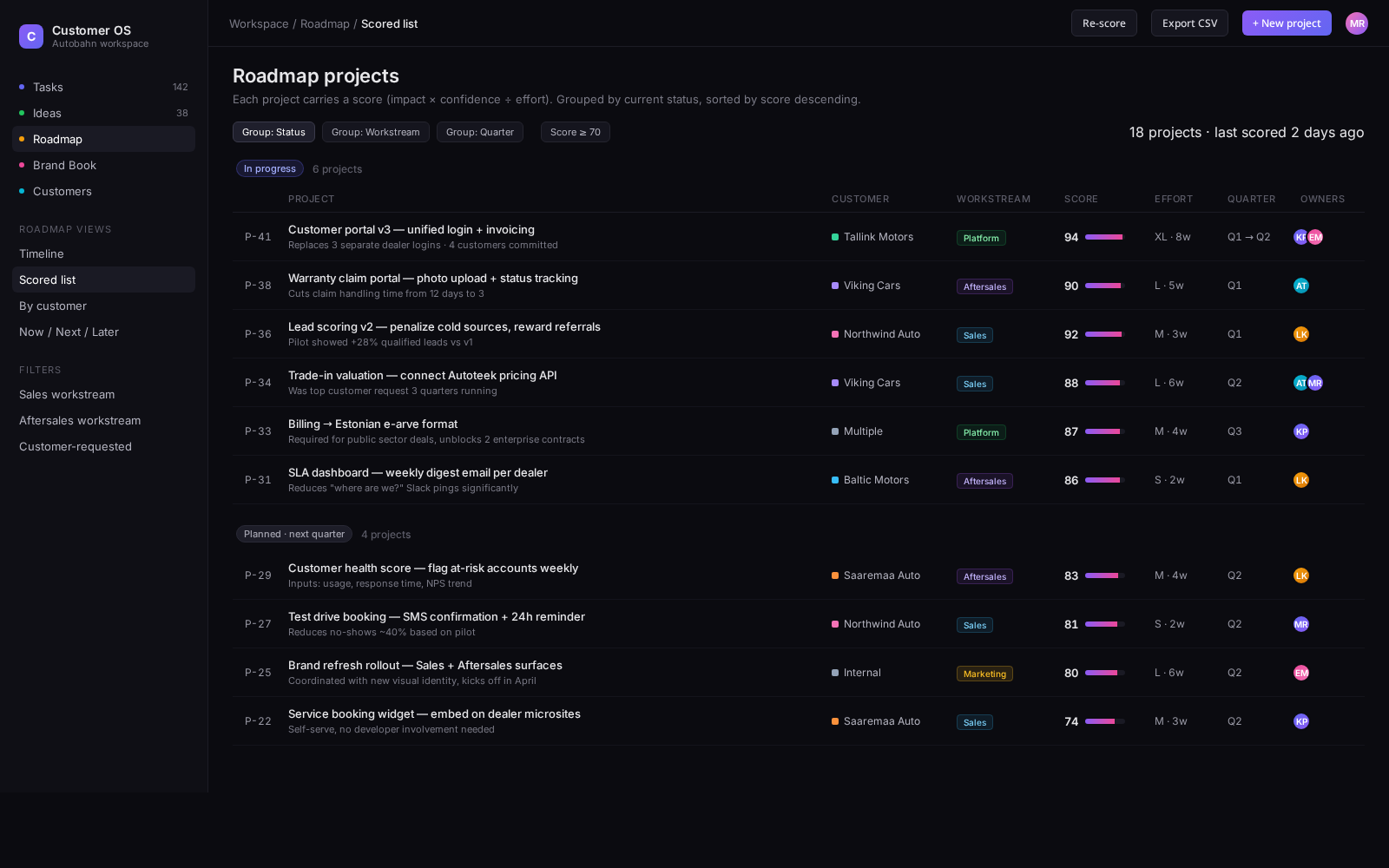1389x868 pixels.
Task: Open Warranty claim portal project
Action: click(433, 278)
